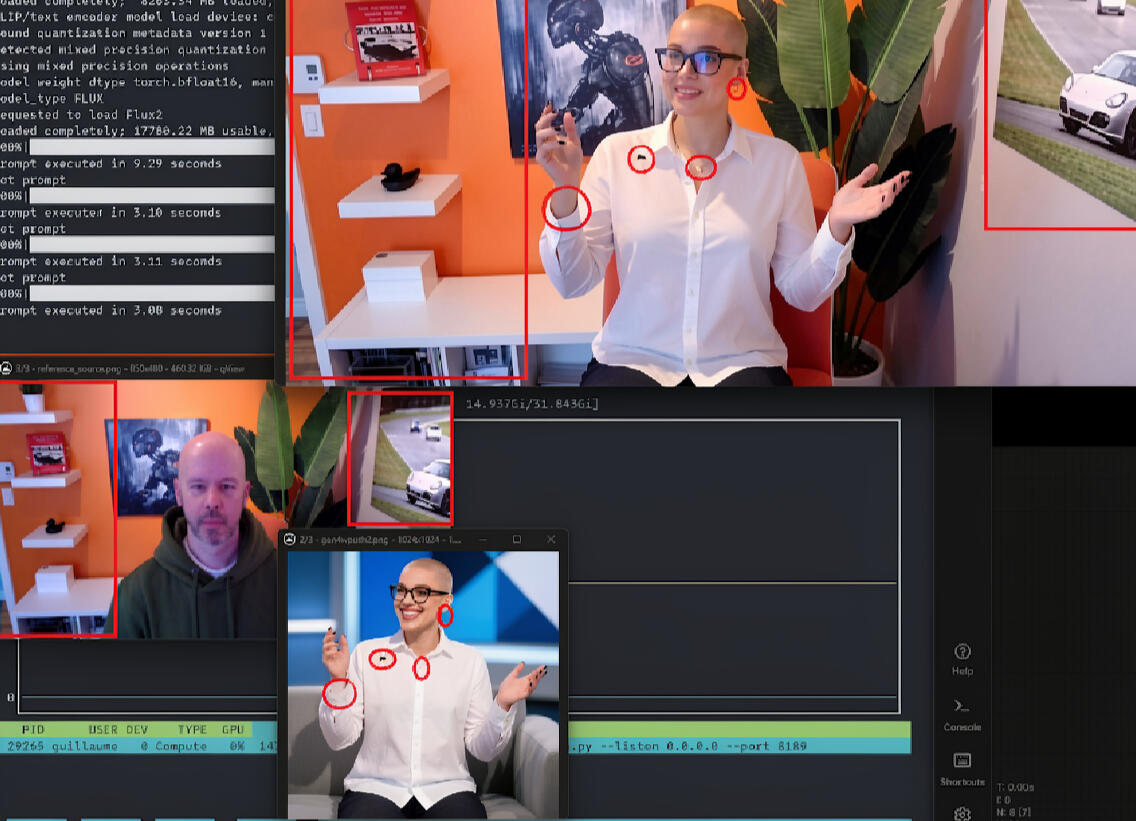This screenshot has width=1136, height=821.
Task: Open the settings gear in the sidebar
Action: tap(962, 813)
